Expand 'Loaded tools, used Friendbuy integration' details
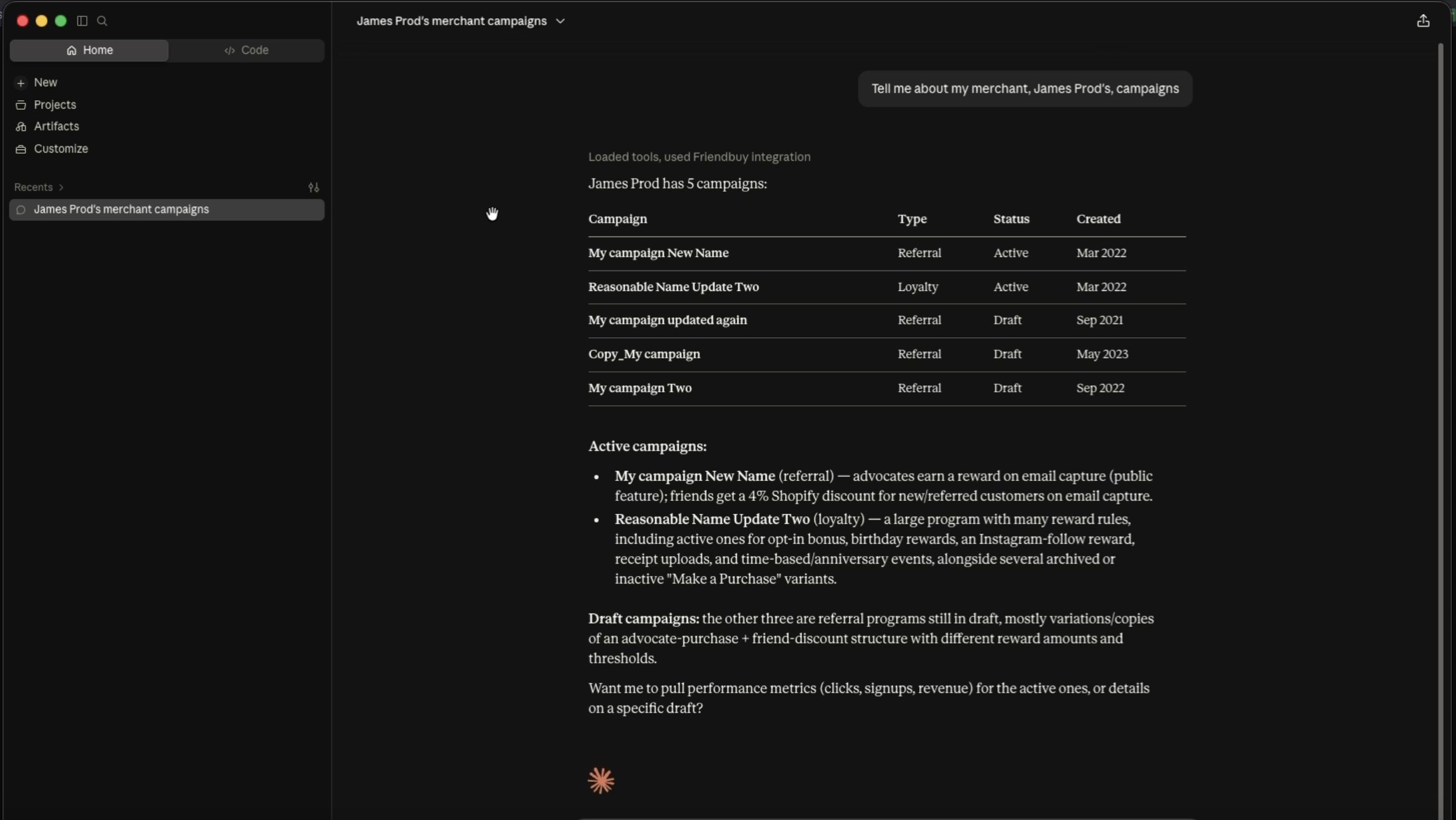 click(x=699, y=157)
